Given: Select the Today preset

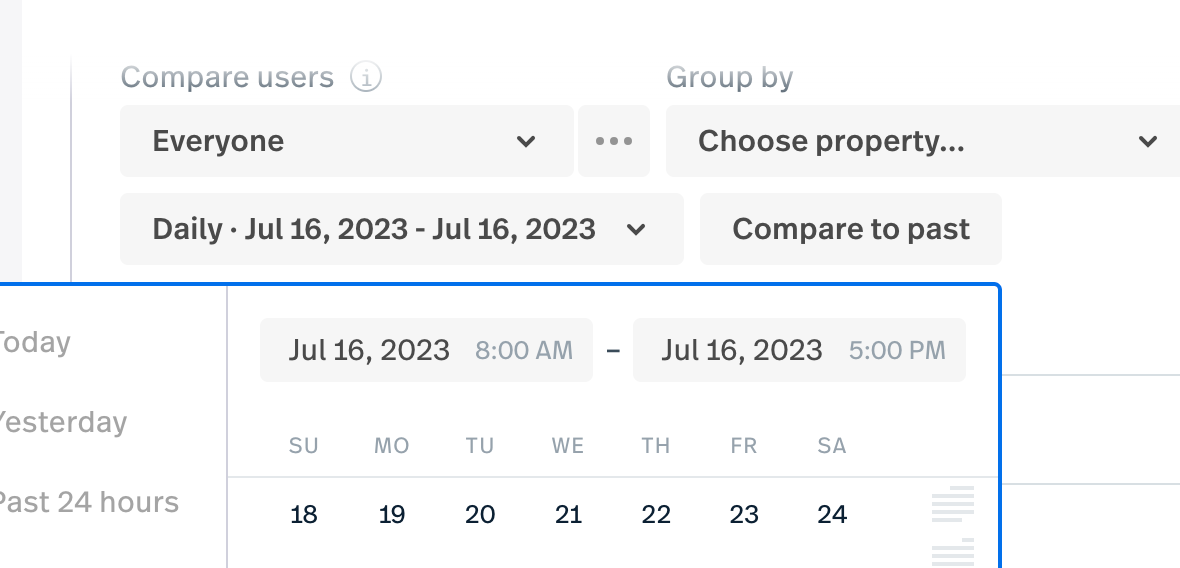Looking at the screenshot, I should [35, 342].
